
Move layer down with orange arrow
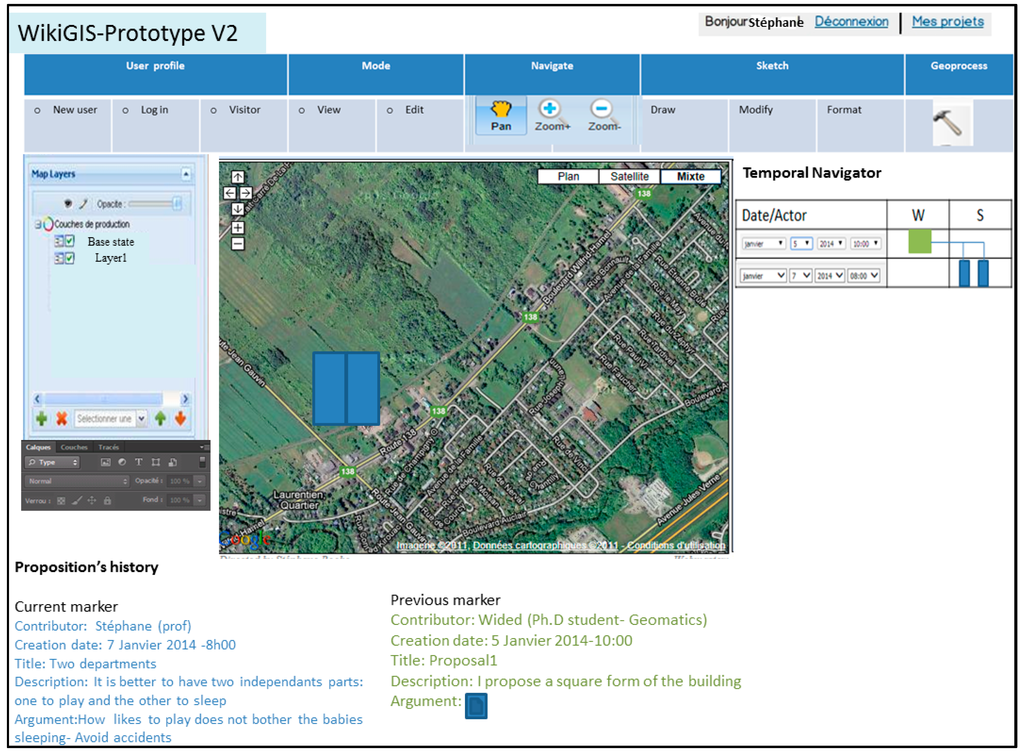180,419
